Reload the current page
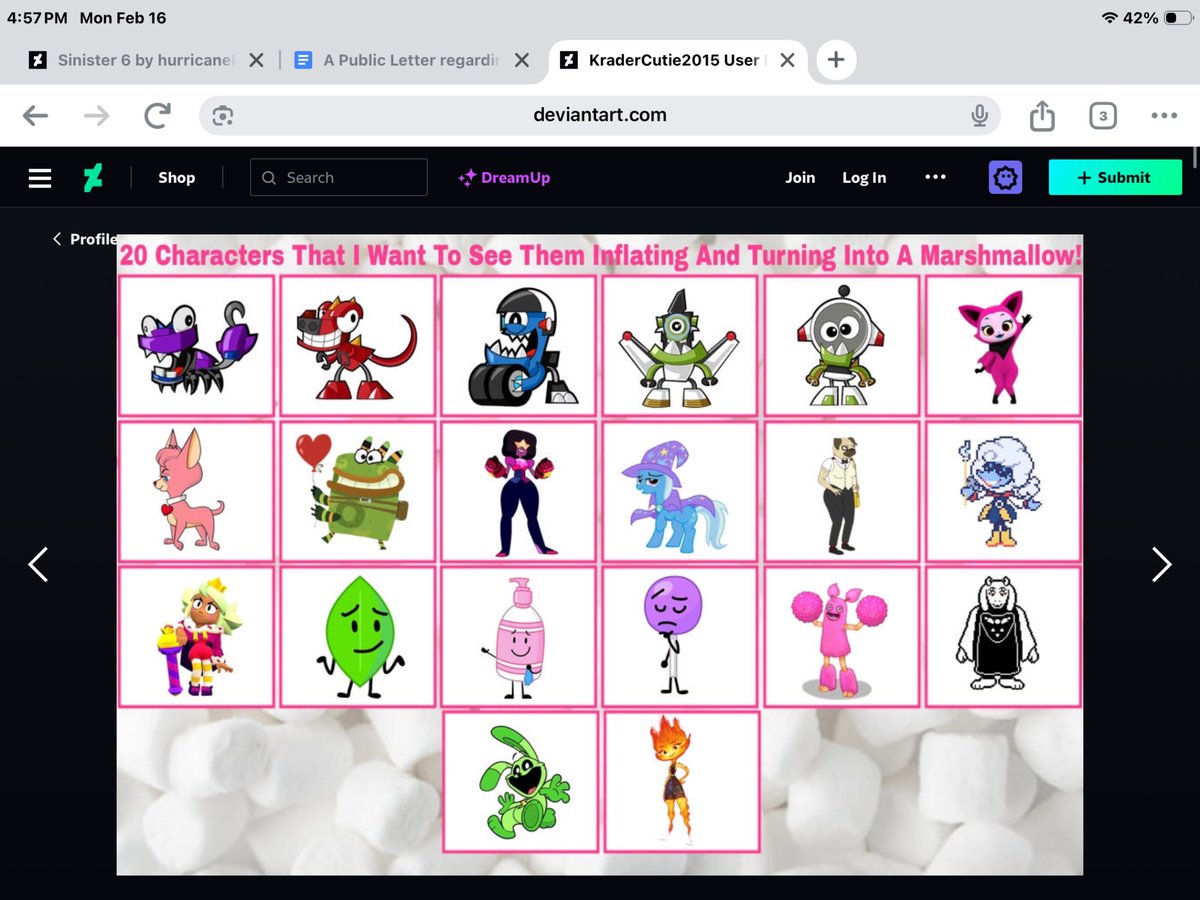This screenshot has width=1200, height=900. (157, 116)
